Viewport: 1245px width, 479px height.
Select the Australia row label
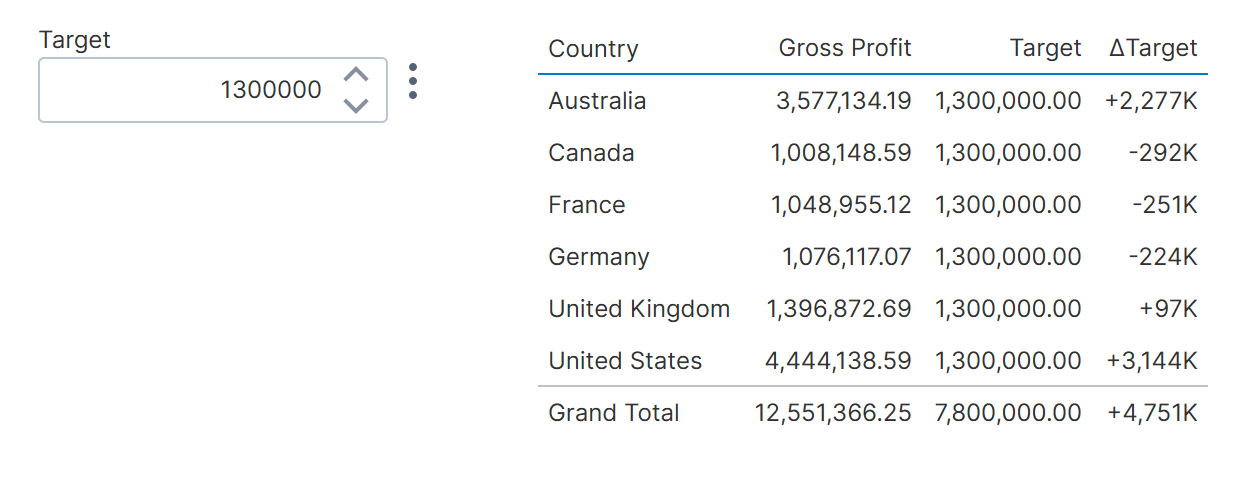597,101
